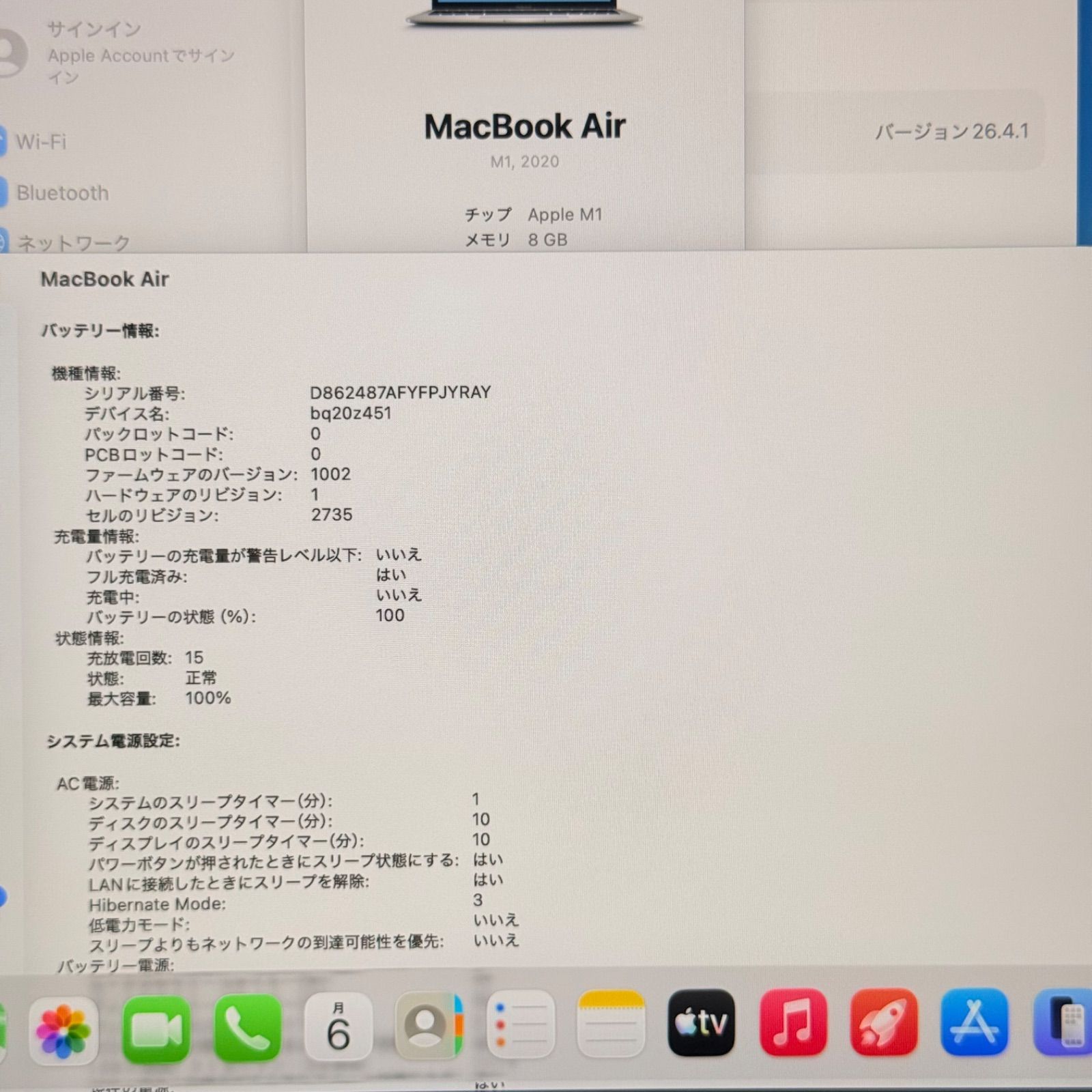Click the 充電中 label
Image resolution: width=1092 pixels, height=1092 pixels.
113,597
